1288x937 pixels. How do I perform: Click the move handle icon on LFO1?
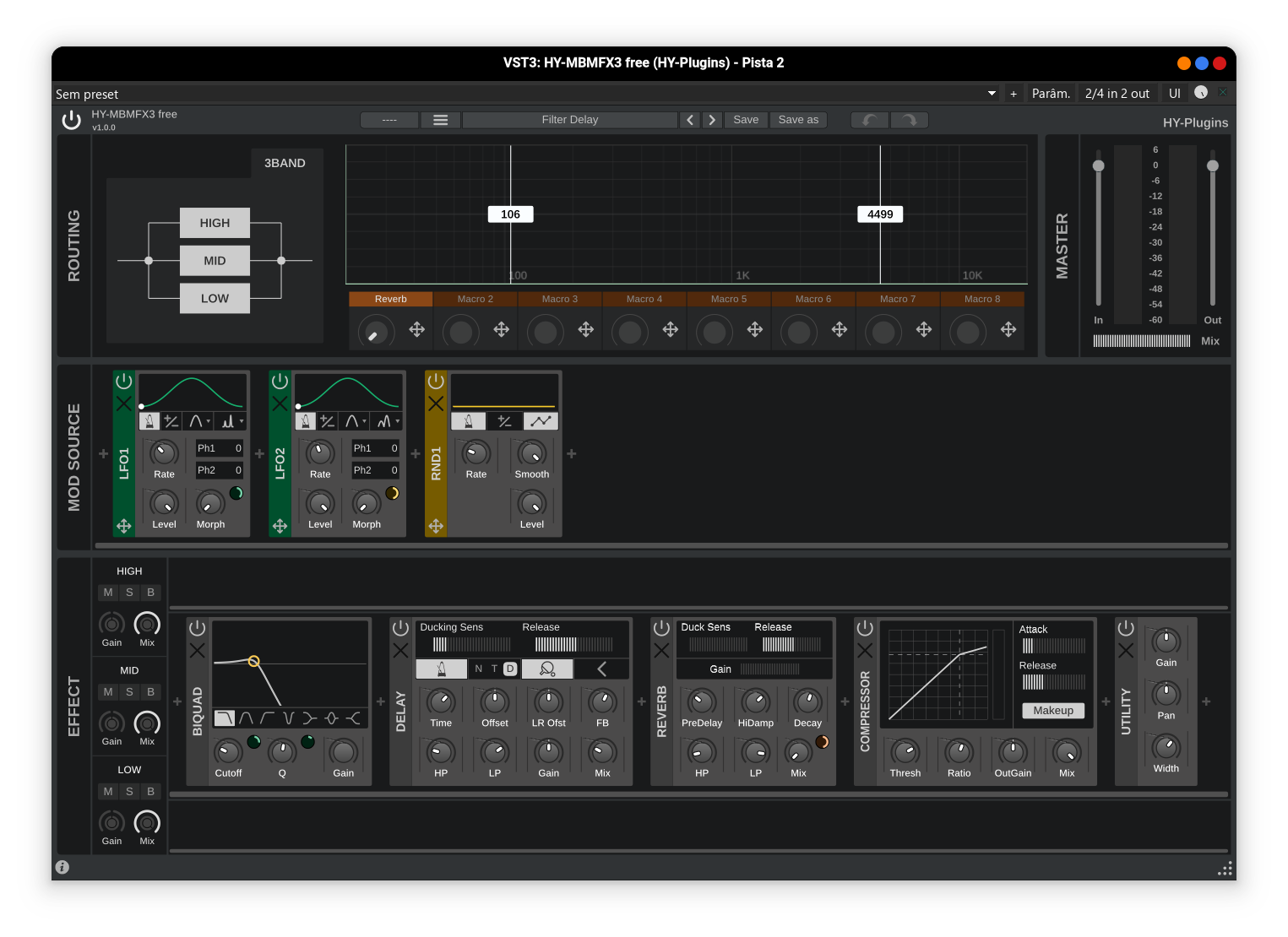(123, 526)
